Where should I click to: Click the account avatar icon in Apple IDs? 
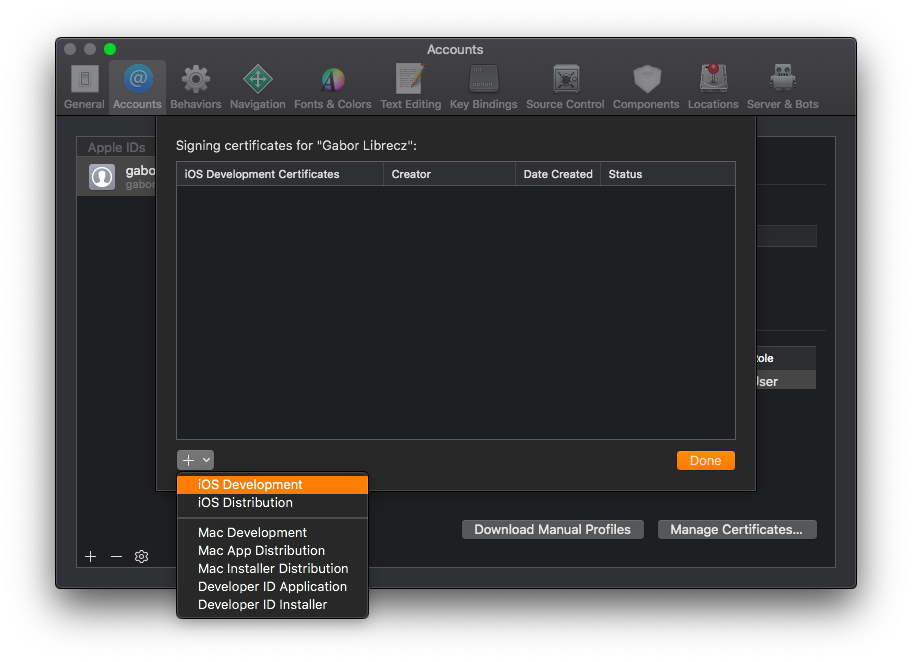(102, 177)
